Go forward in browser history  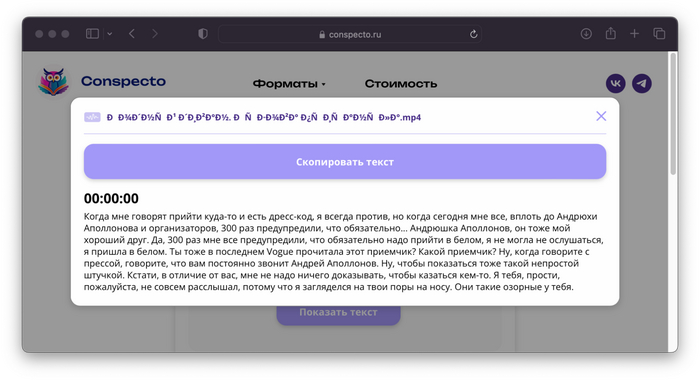154,34
